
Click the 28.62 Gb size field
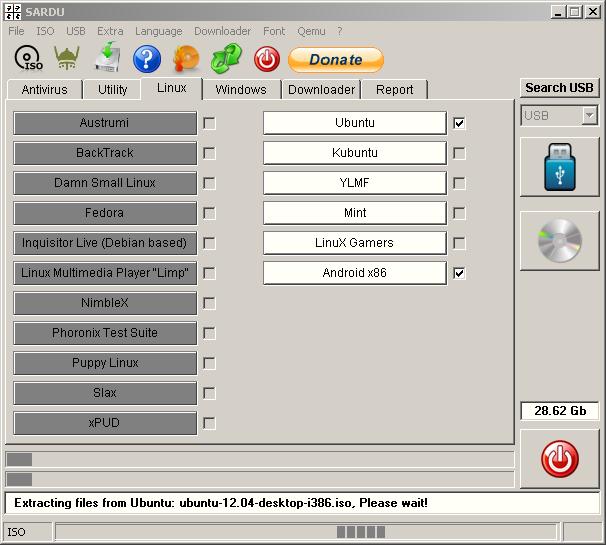[x=560, y=411]
